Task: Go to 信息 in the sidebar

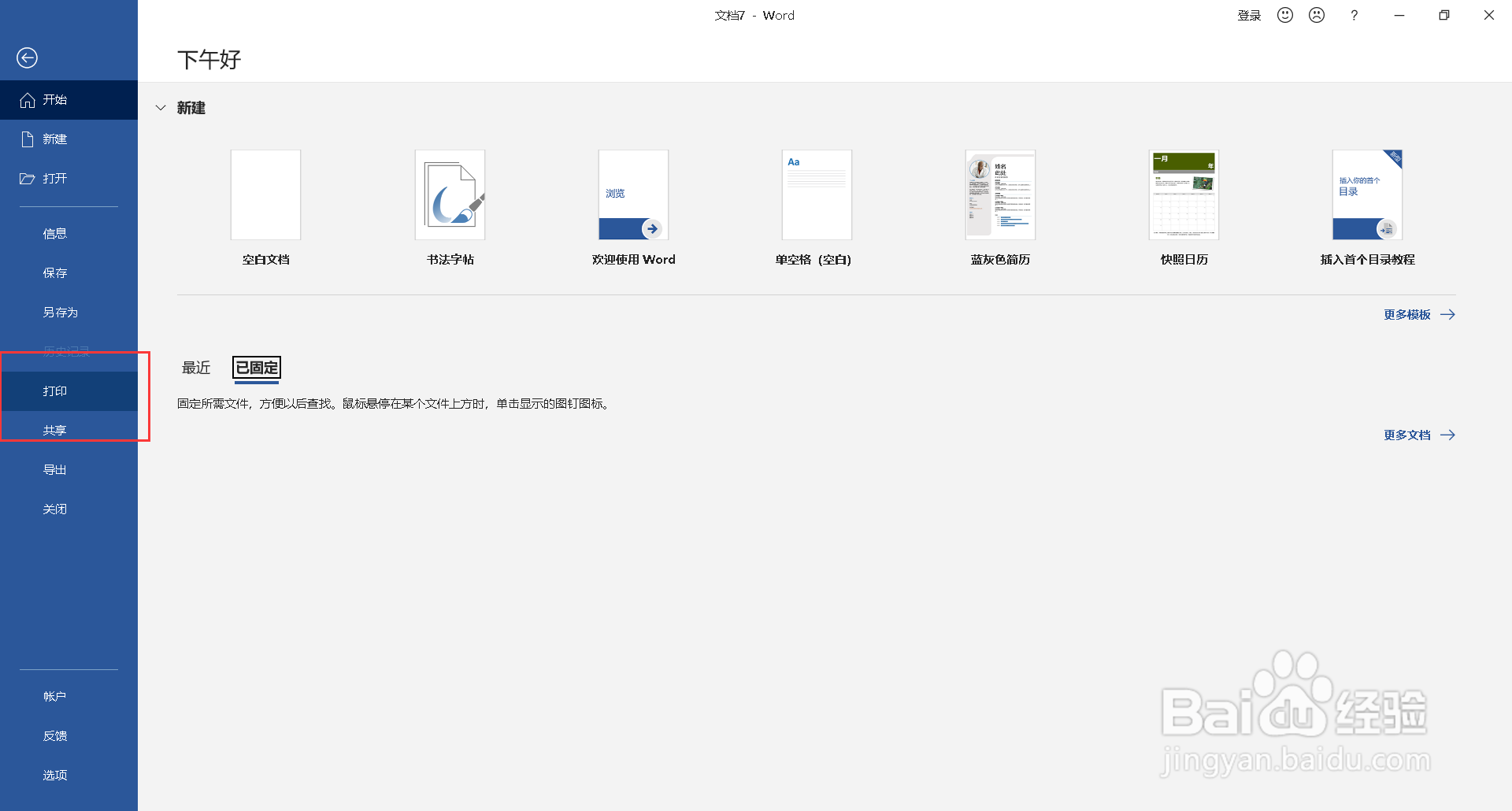Action: (69, 234)
